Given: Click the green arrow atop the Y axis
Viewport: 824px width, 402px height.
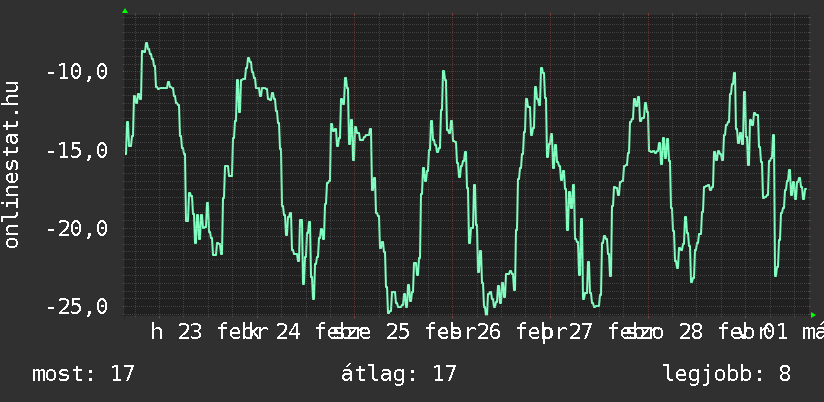Looking at the screenshot, I should pyautogui.click(x=124, y=11).
